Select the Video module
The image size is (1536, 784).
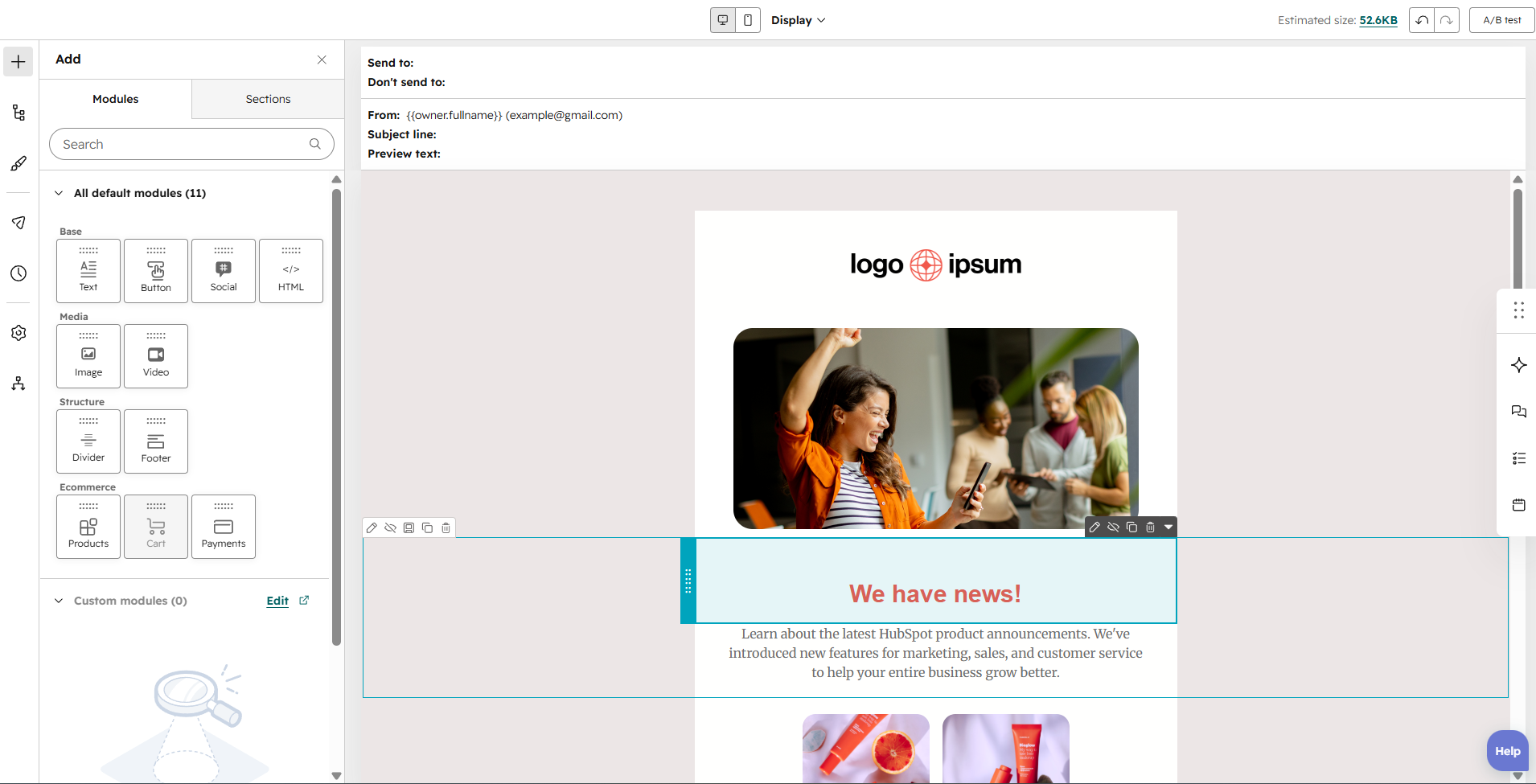[156, 356]
